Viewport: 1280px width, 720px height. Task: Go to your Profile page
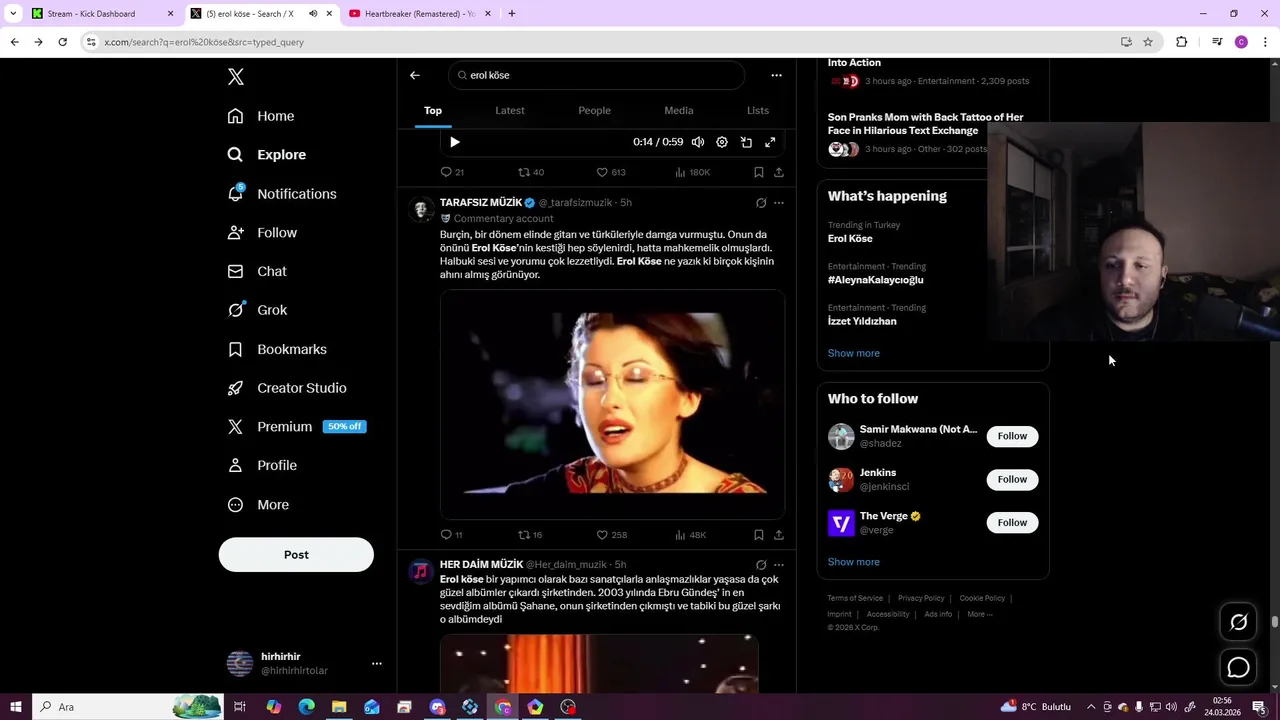pyautogui.click(x=262, y=465)
